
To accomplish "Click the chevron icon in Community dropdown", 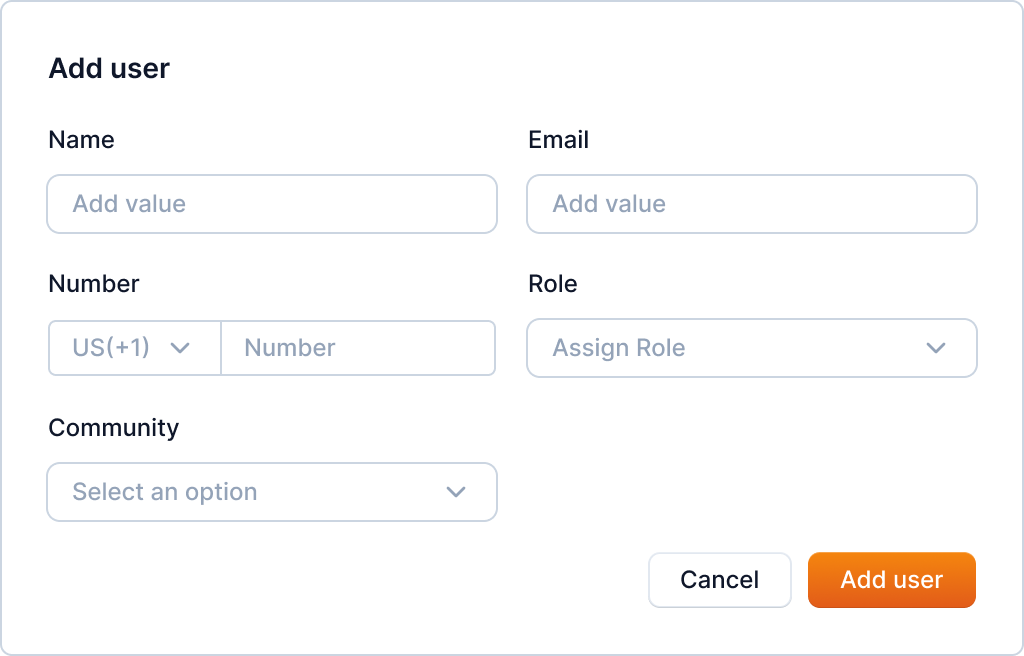I will pyautogui.click(x=456, y=492).
